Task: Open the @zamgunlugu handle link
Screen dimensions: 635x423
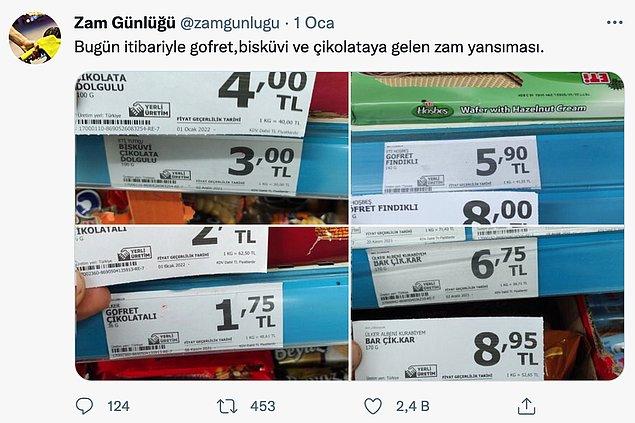Action: coord(229,23)
